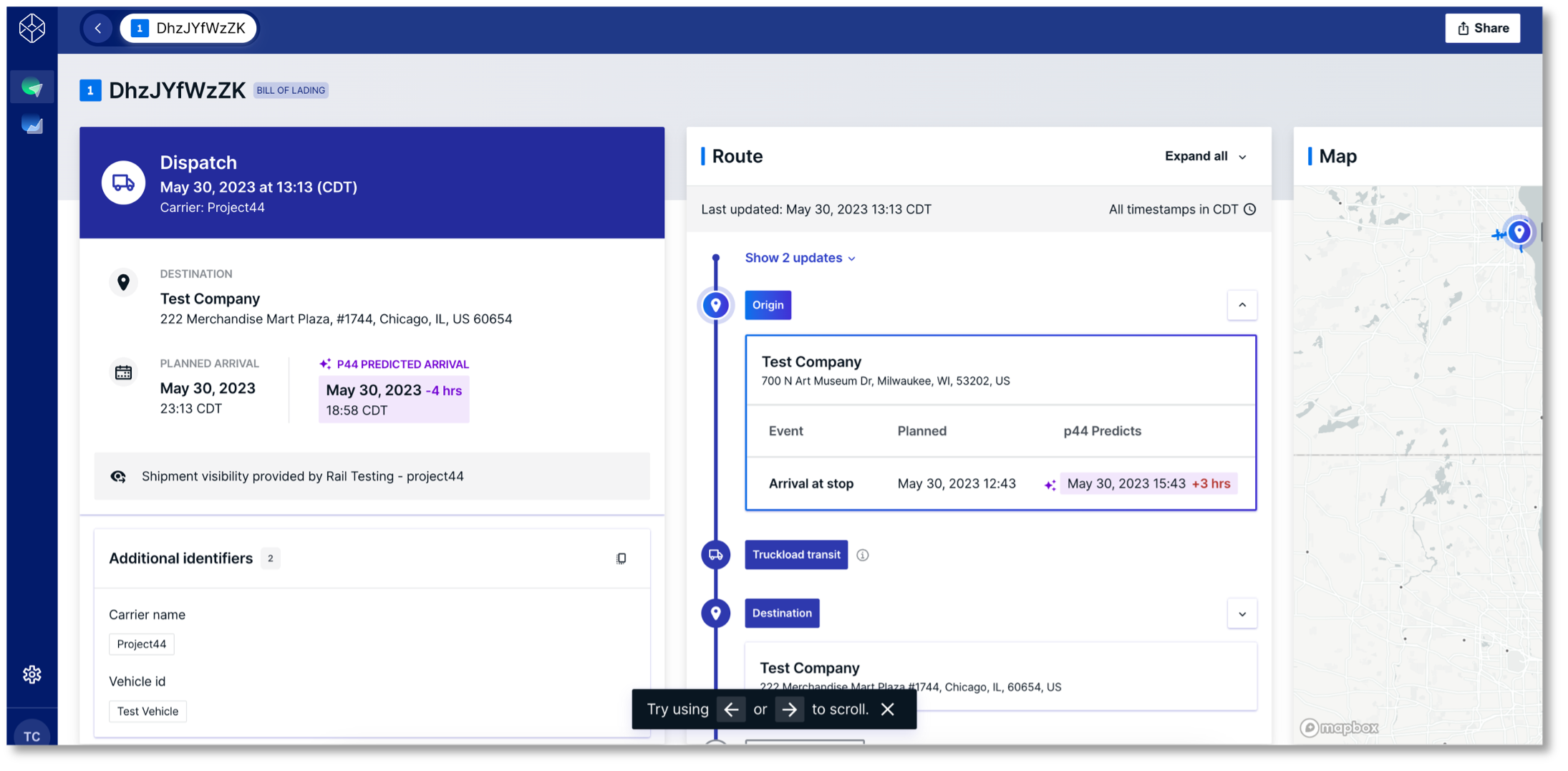Click the project44 logo icon
1568x771 pixels.
coord(32,29)
